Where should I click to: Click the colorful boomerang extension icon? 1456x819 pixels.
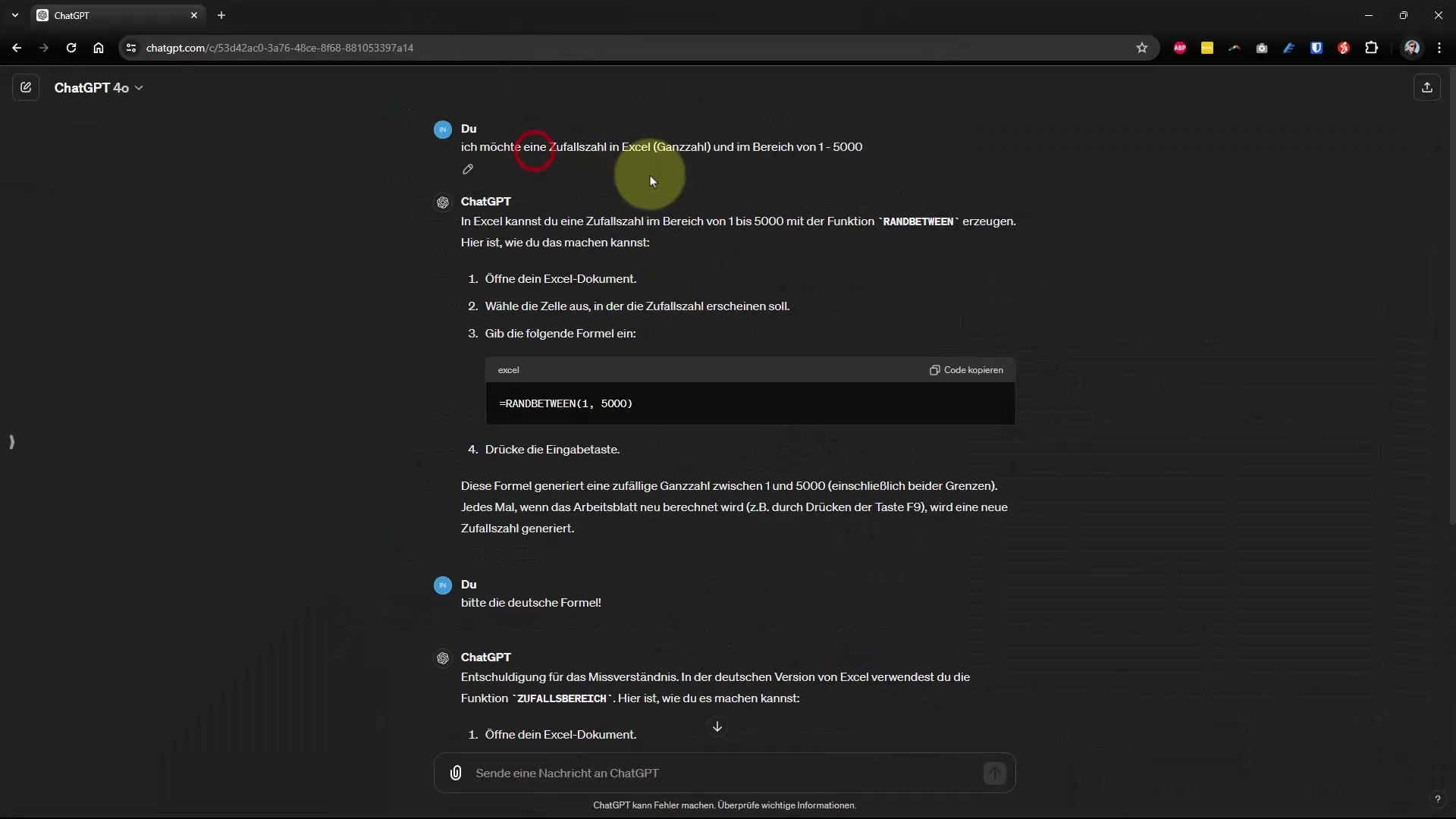(1235, 48)
